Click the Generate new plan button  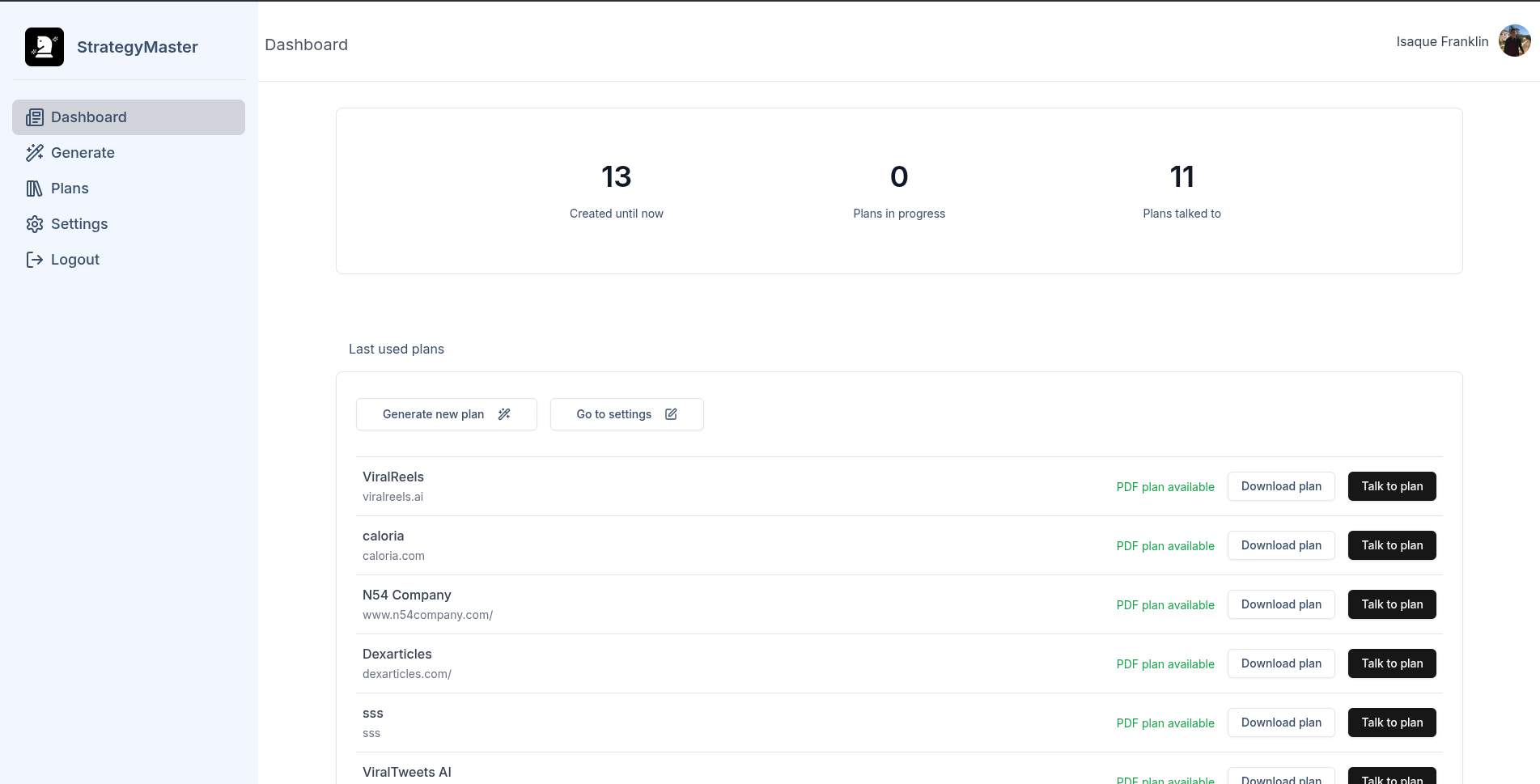[x=447, y=414]
